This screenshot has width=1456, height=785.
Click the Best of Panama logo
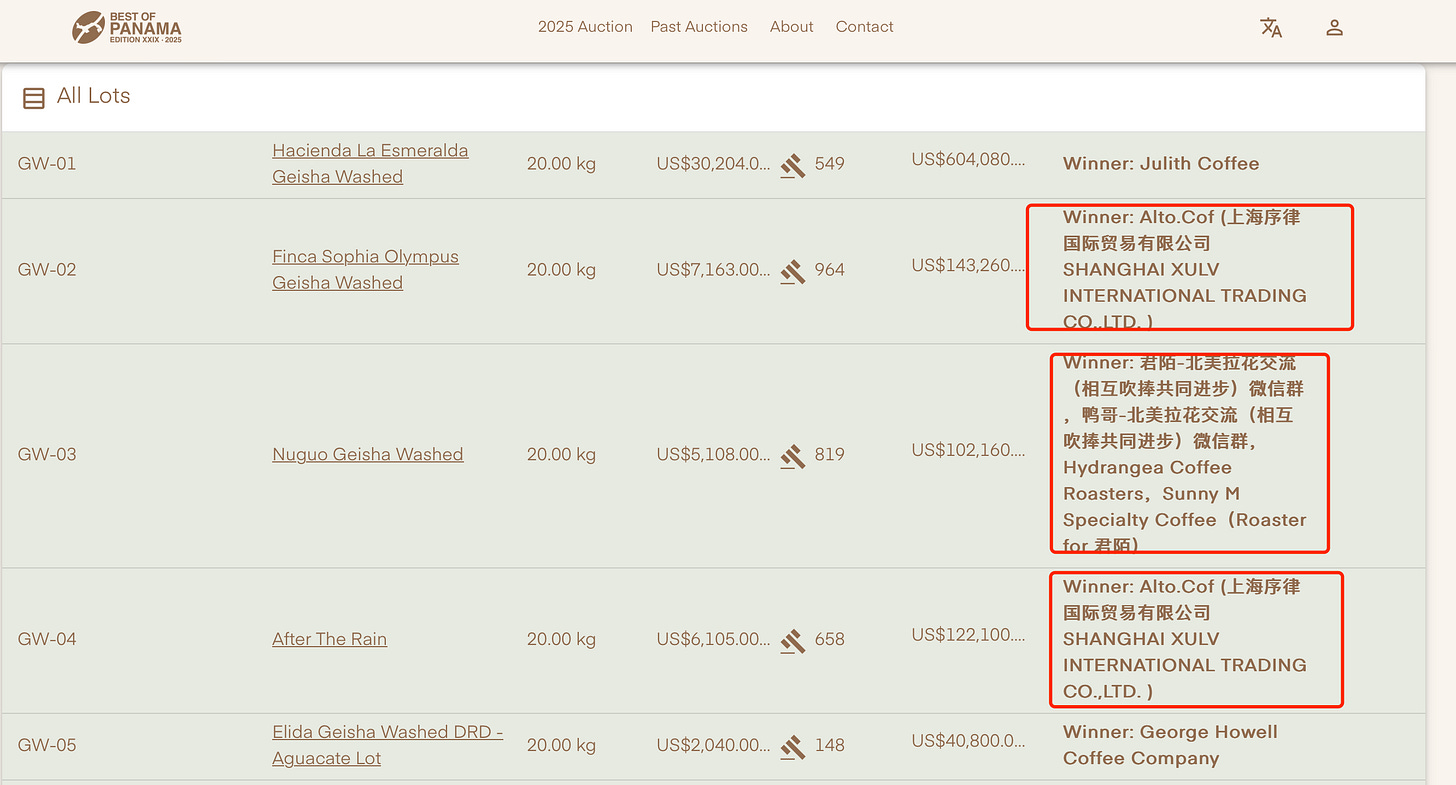point(127,28)
